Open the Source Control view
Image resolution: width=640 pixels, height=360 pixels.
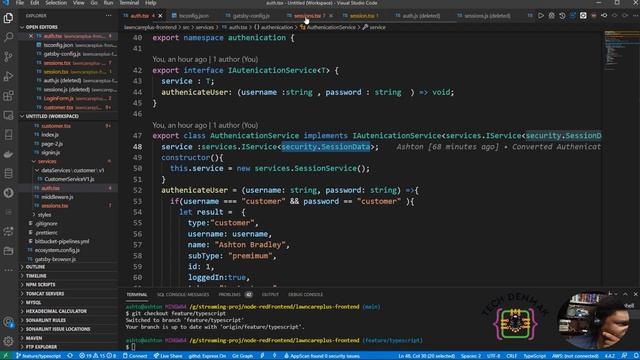pos(8,56)
